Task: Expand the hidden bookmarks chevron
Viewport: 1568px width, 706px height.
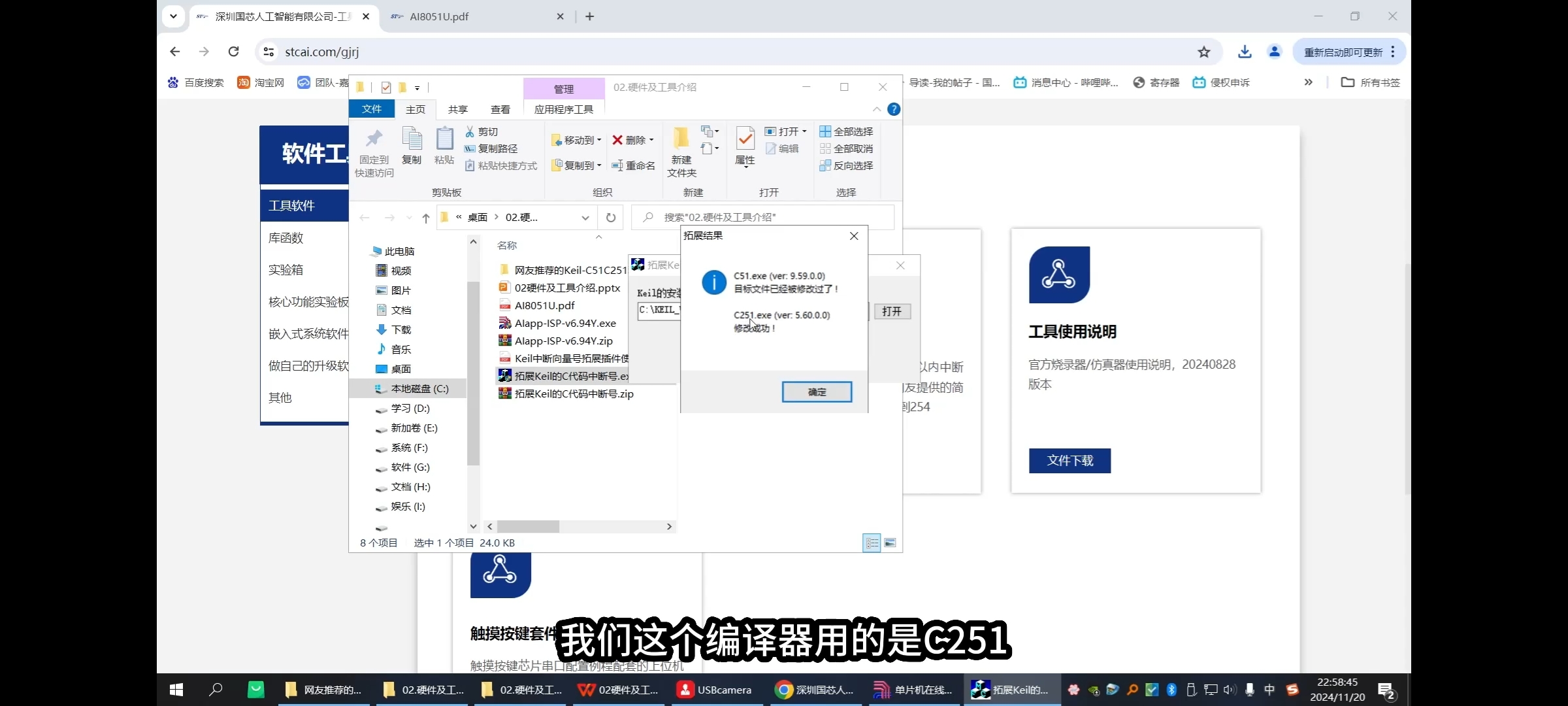Action: click(1309, 82)
